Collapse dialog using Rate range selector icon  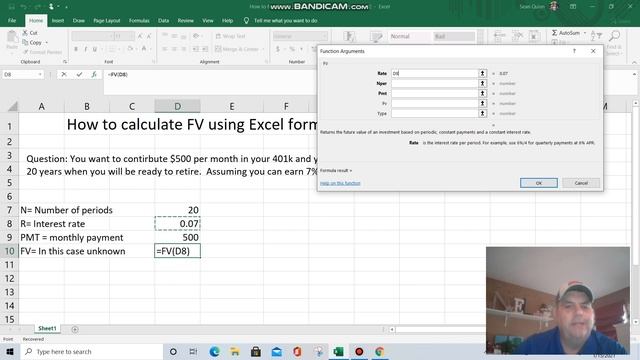pyautogui.click(x=482, y=73)
